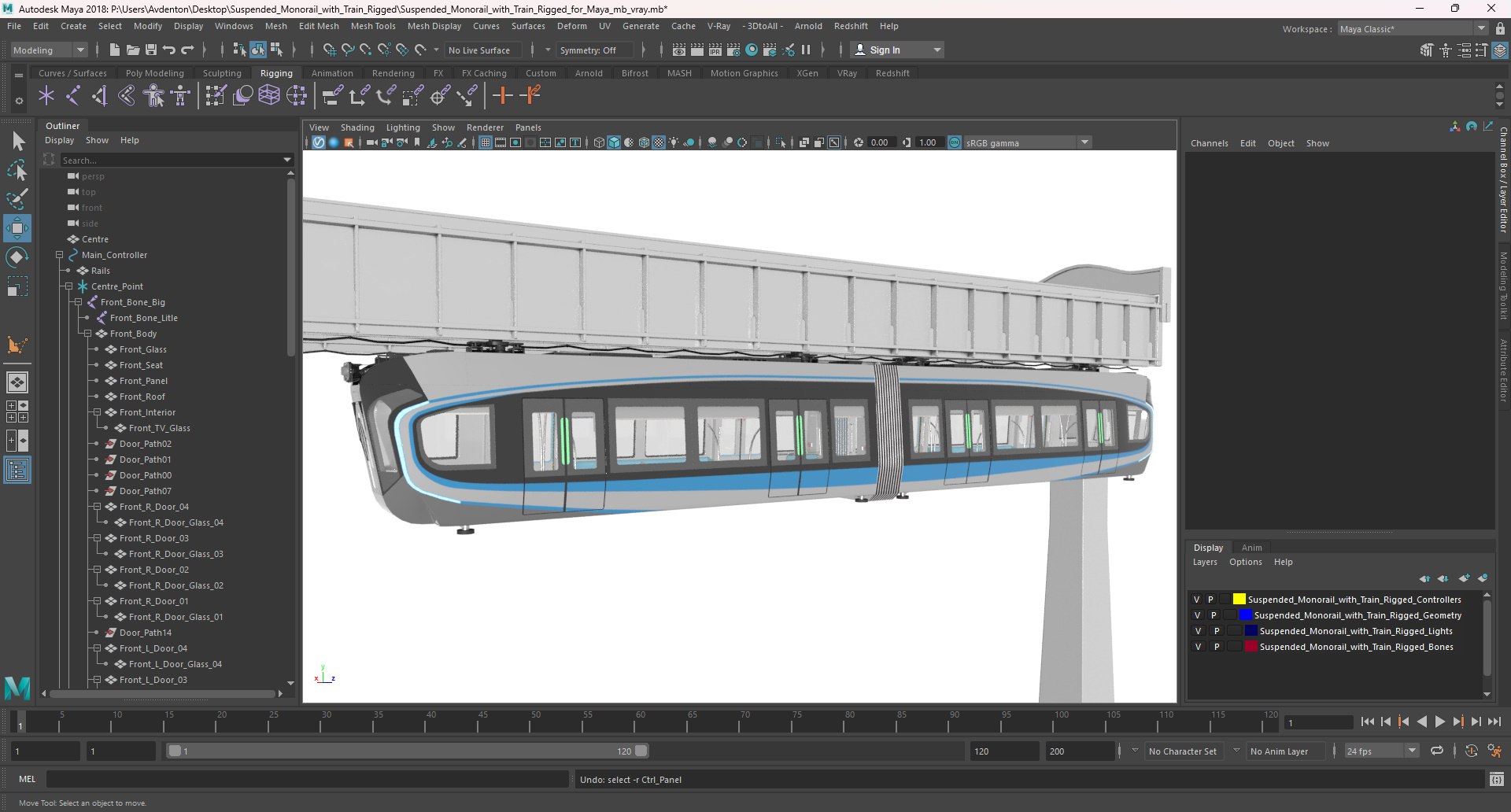
Task: Click the Render Current Frame icon
Action: (x=697, y=50)
